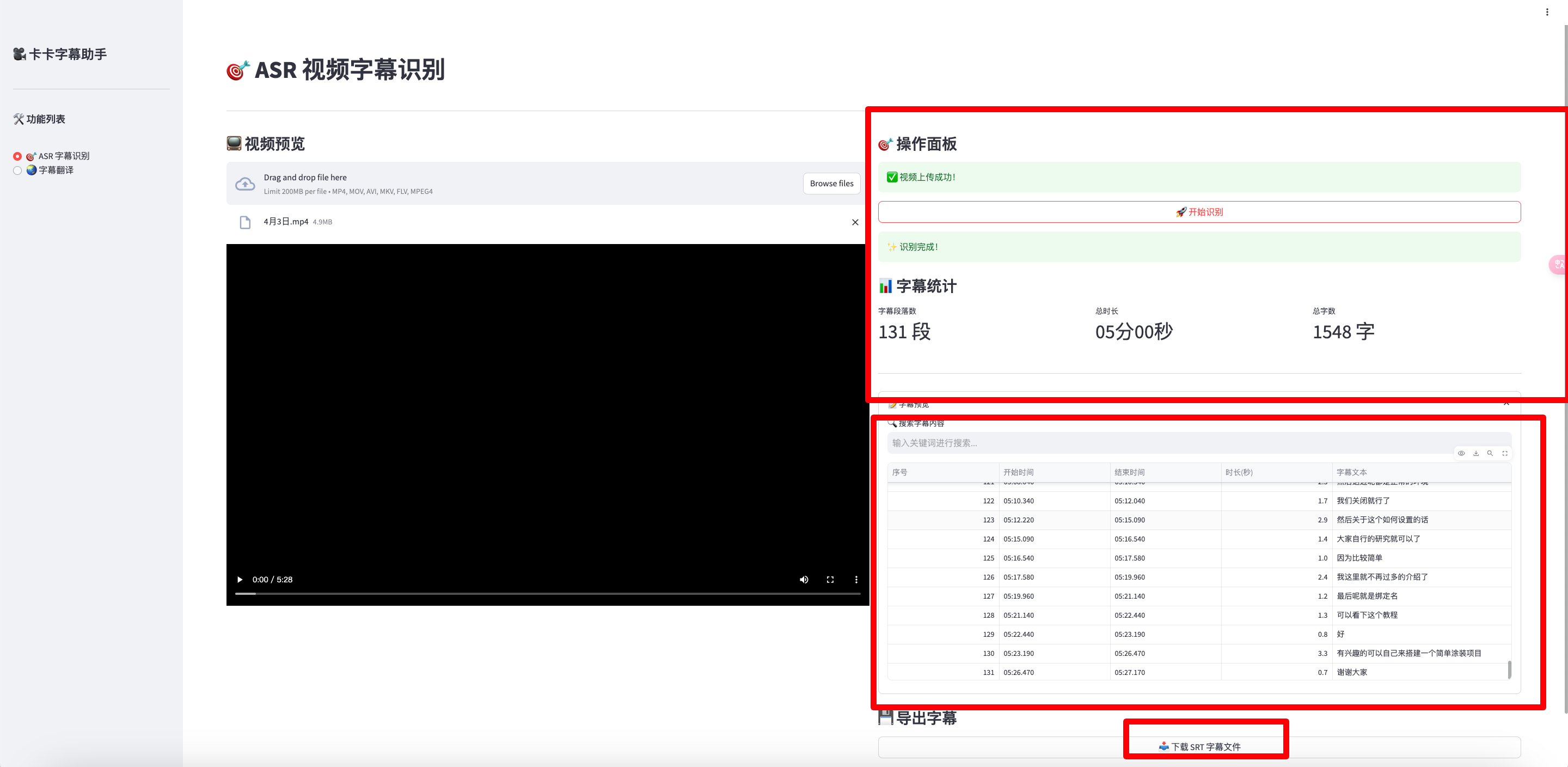Click Browse files button
Screen dimensions: 1568x767
coord(831,184)
